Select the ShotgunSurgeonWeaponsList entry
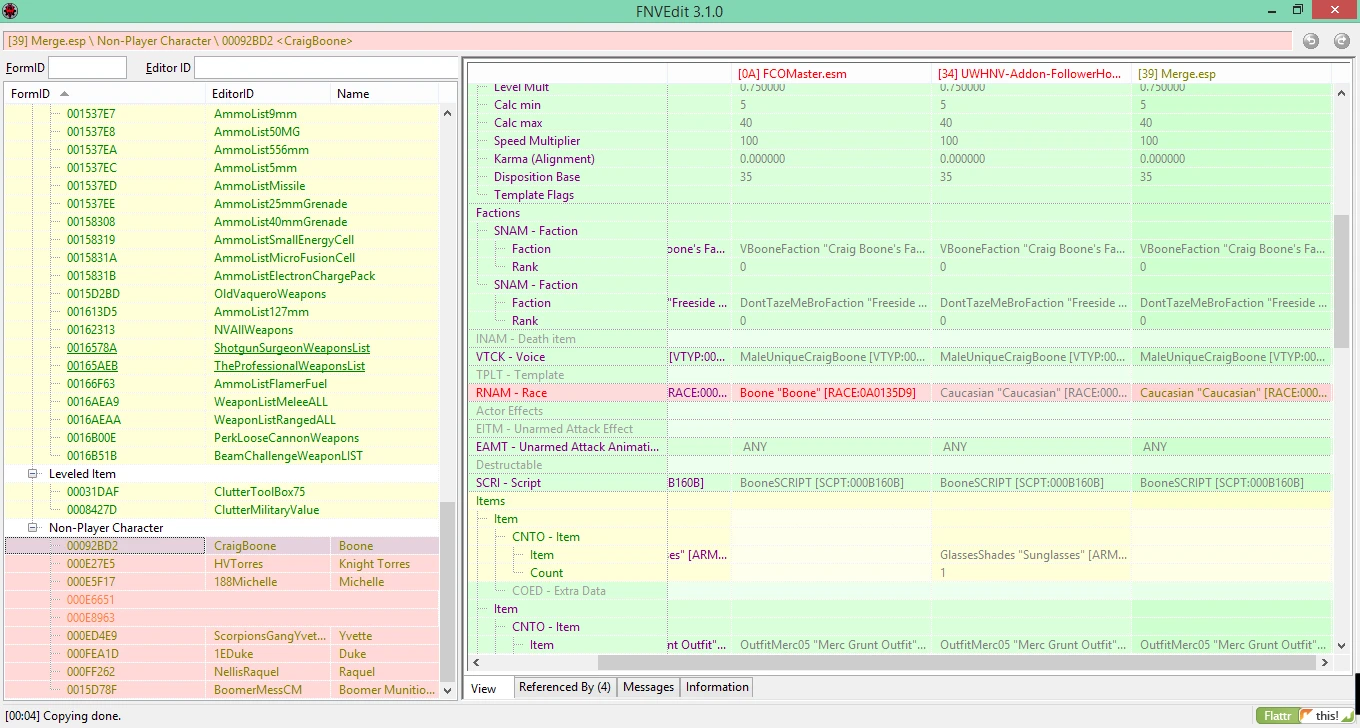The image size is (1360, 728). (x=221, y=348)
